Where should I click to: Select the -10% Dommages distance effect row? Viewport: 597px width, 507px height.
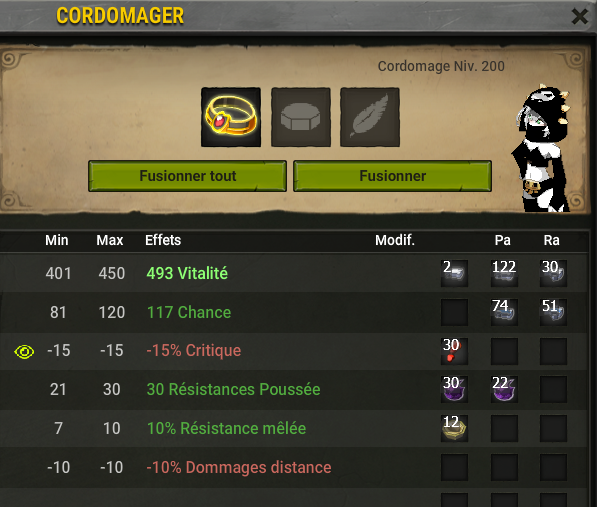(x=293, y=467)
